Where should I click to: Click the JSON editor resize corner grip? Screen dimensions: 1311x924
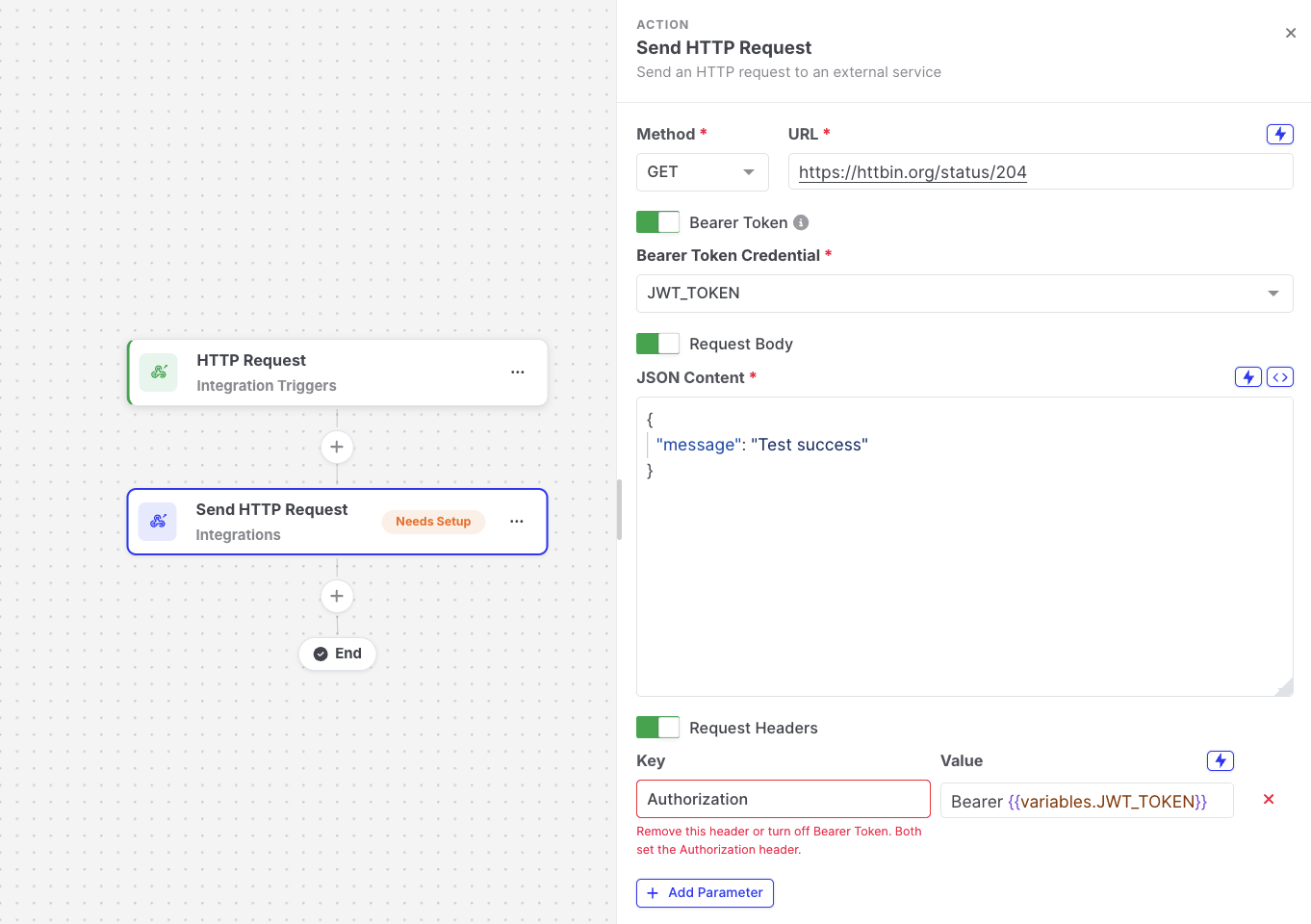tap(1284, 687)
